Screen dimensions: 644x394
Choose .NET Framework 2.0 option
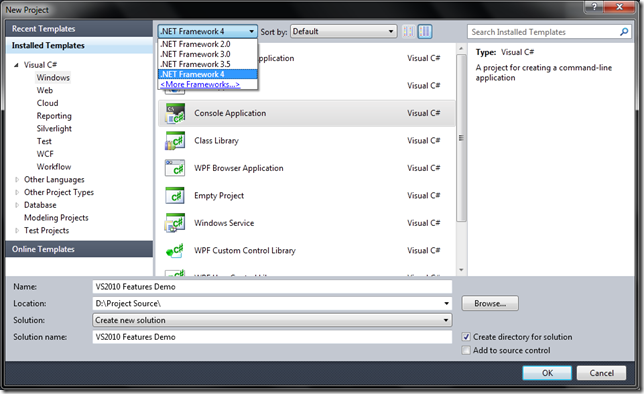(208, 44)
